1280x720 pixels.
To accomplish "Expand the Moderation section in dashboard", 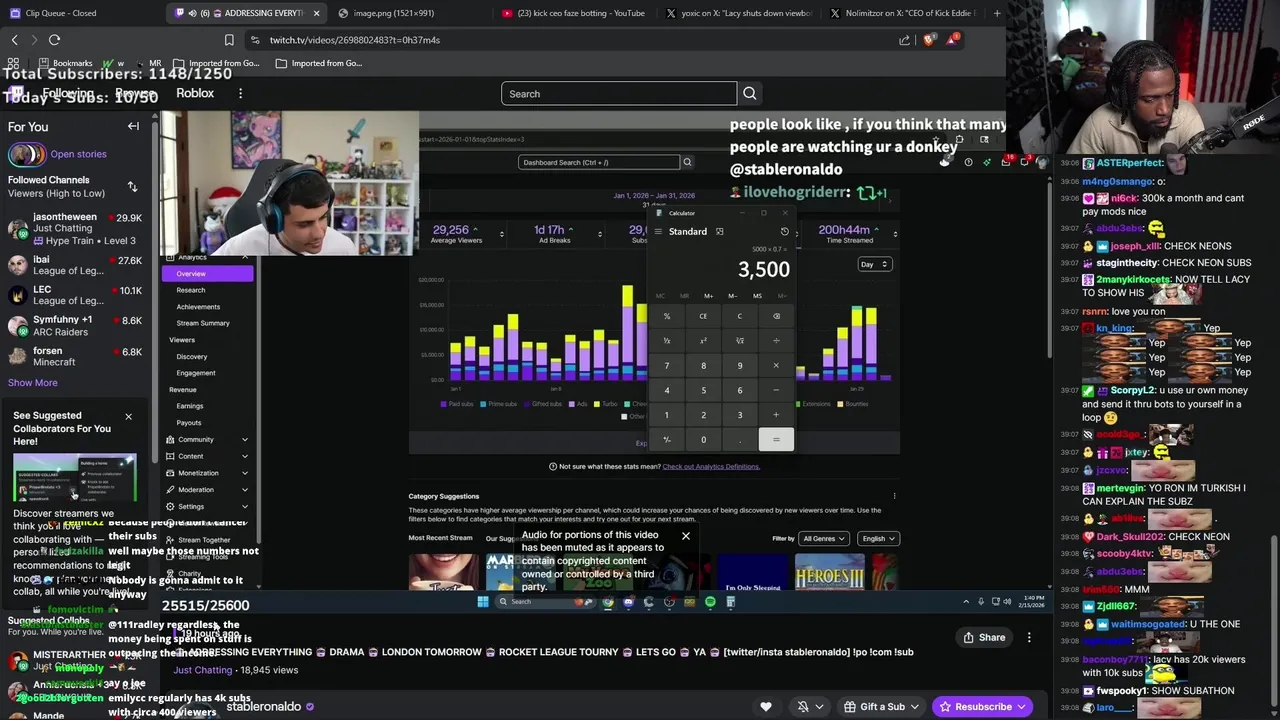I will click(208, 490).
